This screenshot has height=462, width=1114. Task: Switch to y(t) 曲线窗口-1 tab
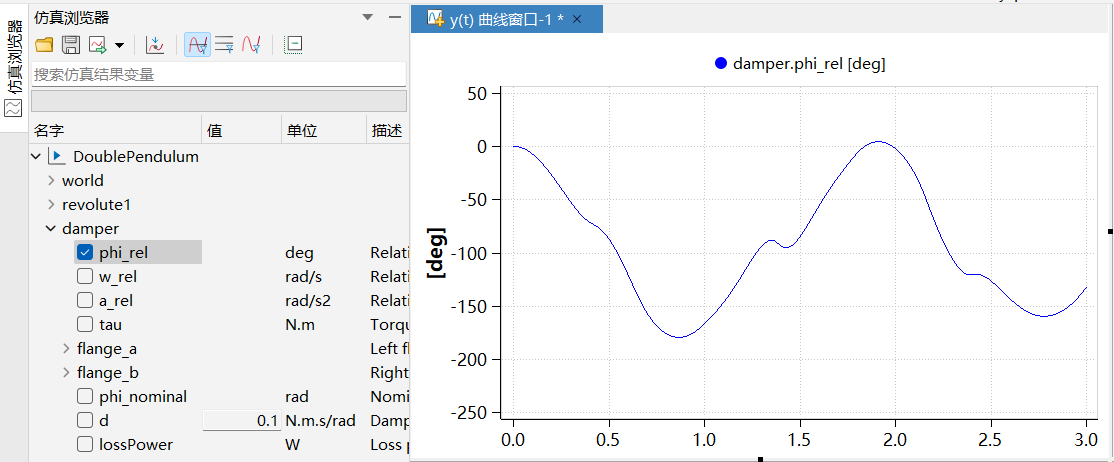tap(506, 19)
